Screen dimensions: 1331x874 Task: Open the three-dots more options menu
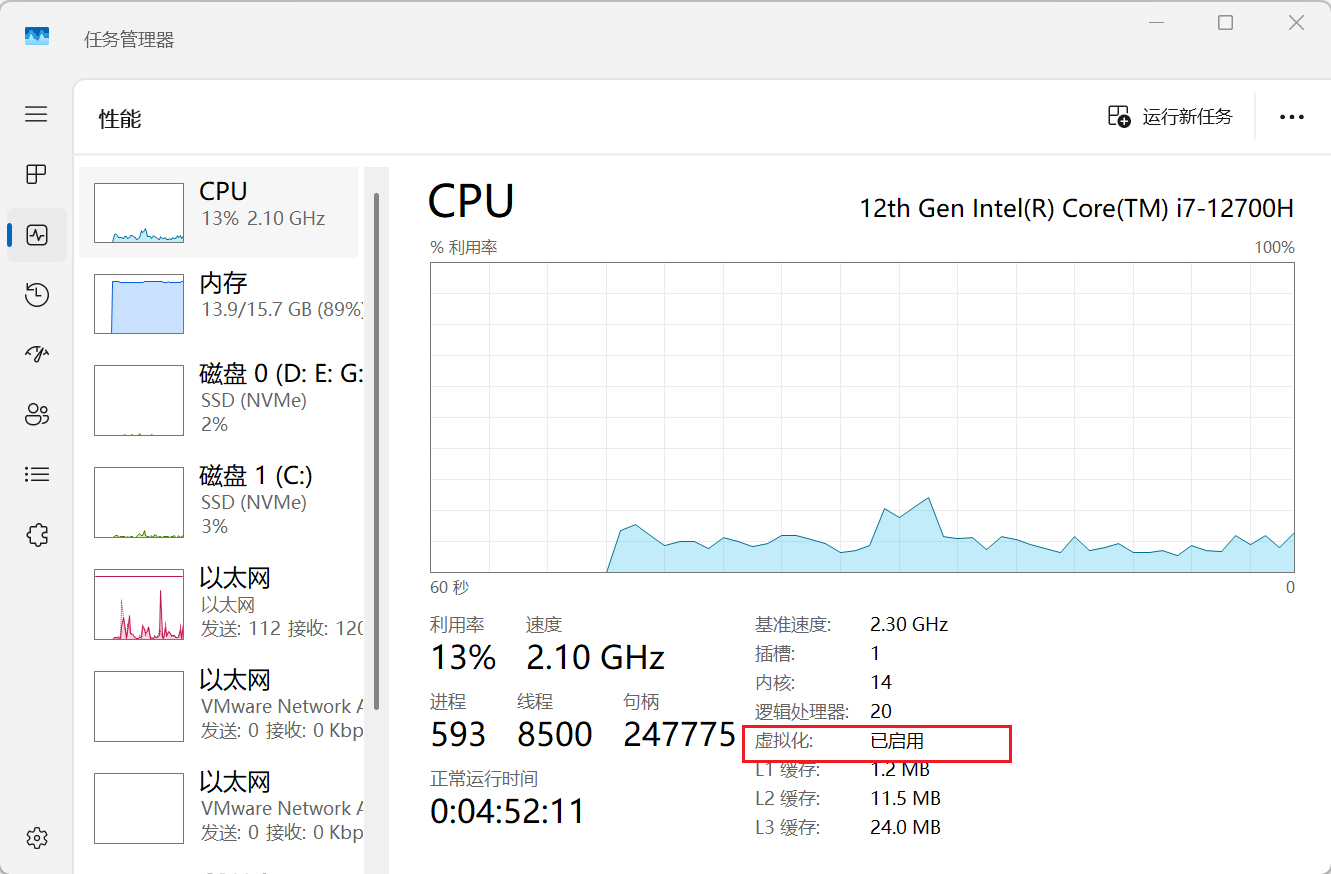(x=1292, y=117)
